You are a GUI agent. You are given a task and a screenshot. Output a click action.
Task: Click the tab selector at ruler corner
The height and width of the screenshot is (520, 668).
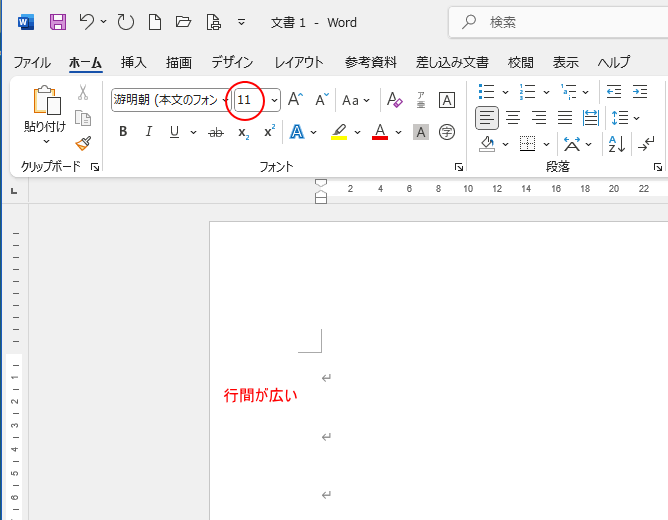[x=14, y=191]
